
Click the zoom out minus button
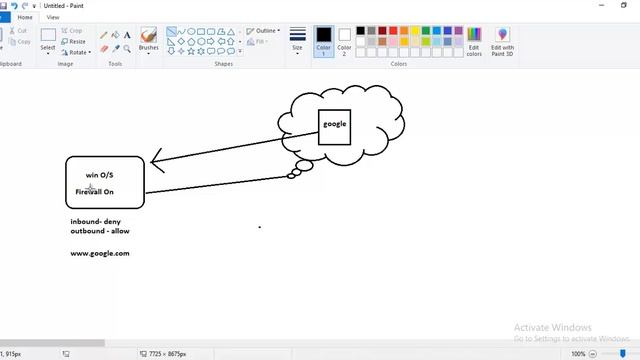[x=593, y=354]
